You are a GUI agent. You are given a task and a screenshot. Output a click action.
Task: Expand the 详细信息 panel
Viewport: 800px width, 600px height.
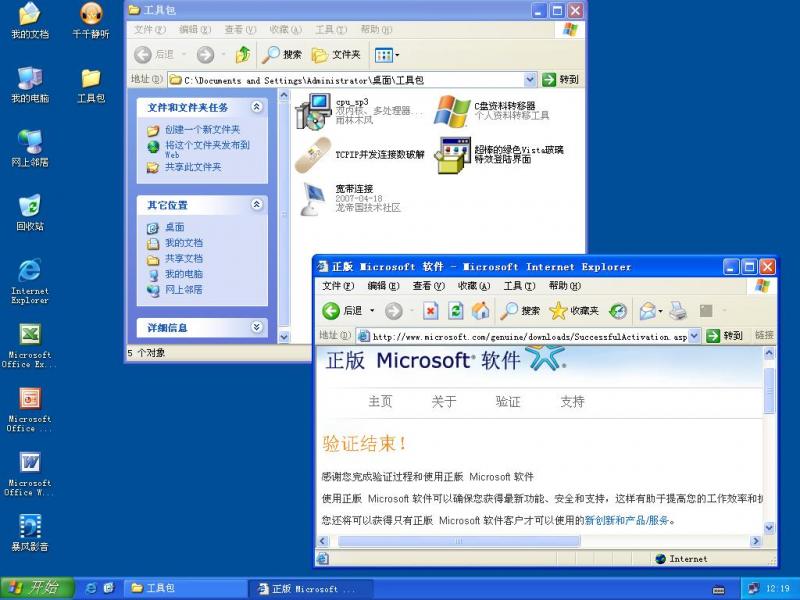(257, 327)
